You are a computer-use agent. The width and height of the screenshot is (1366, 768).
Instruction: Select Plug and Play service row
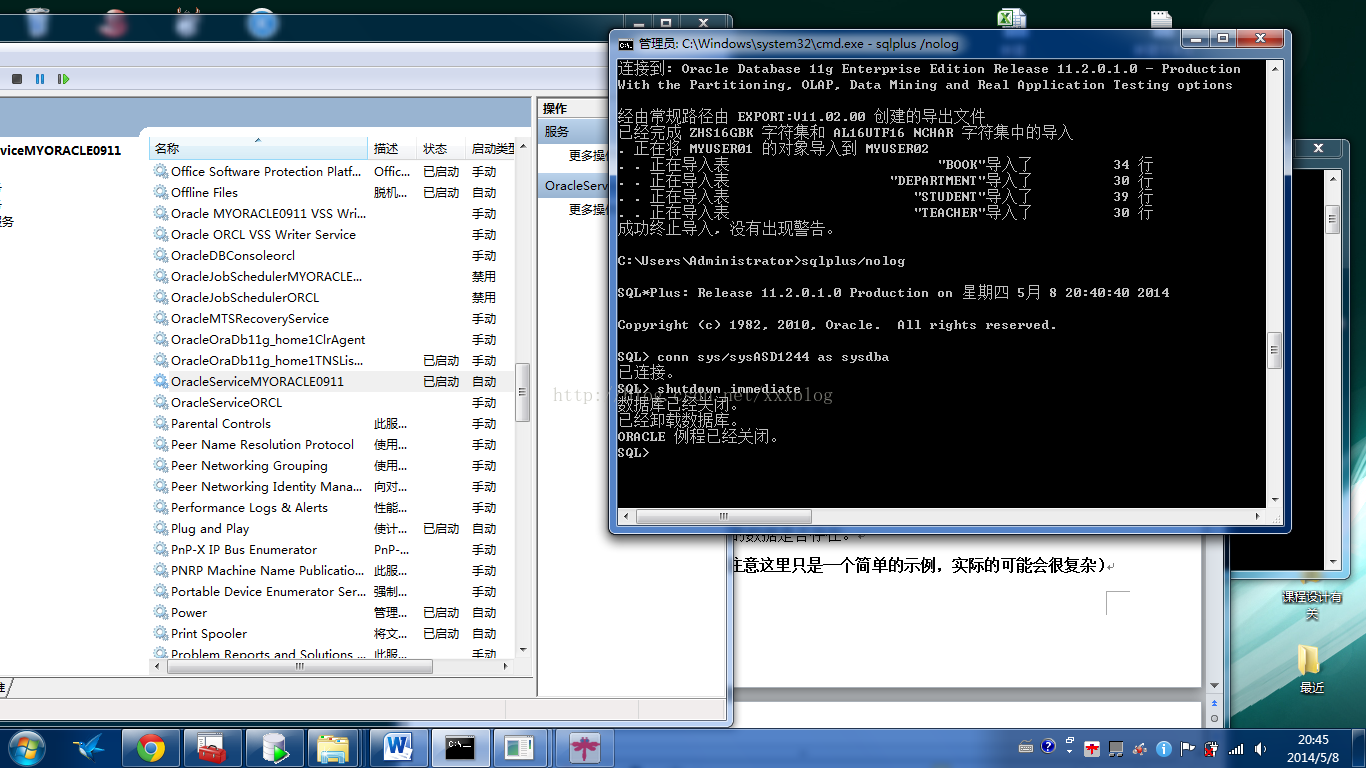pyautogui.click(x=332, y=528)
